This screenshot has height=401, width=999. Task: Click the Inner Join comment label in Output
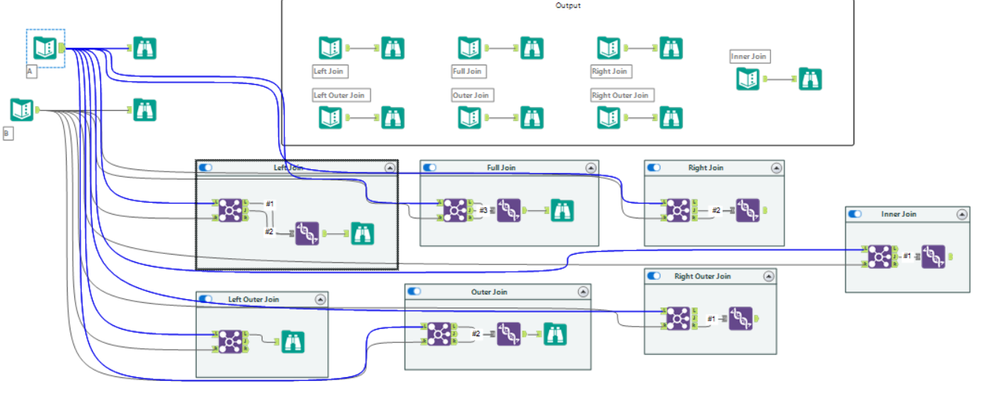[x=751, y=56]
